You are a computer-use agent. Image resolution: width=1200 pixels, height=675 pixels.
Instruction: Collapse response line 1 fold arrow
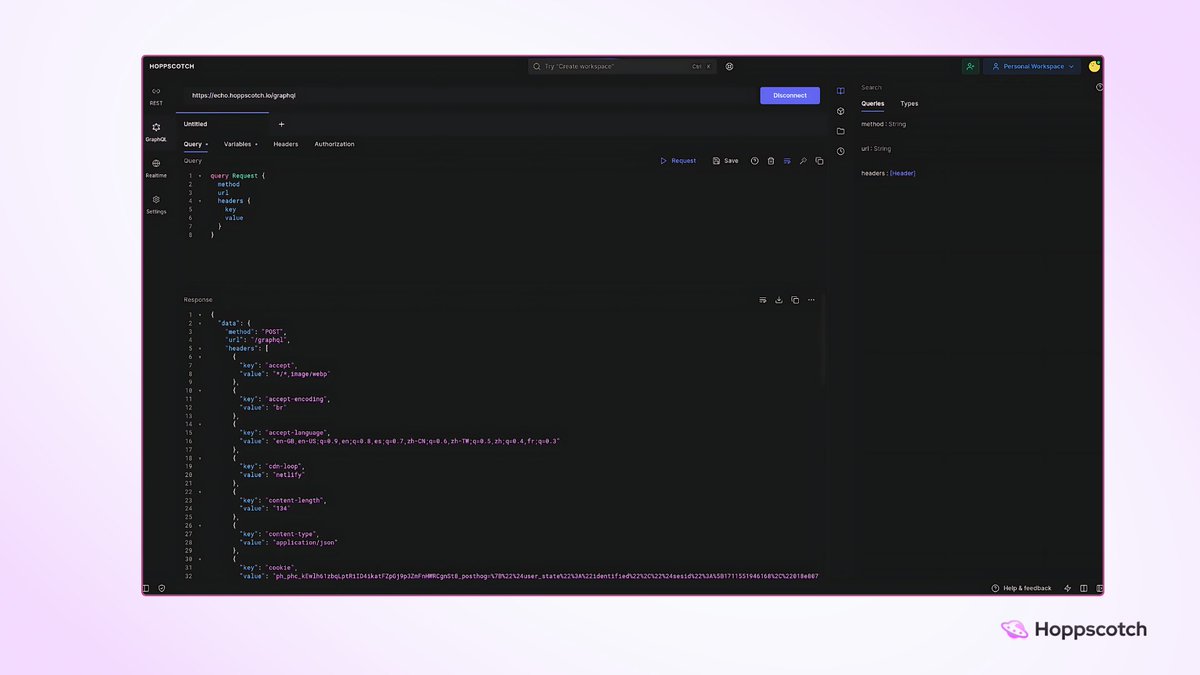click(x=199, y=315)
